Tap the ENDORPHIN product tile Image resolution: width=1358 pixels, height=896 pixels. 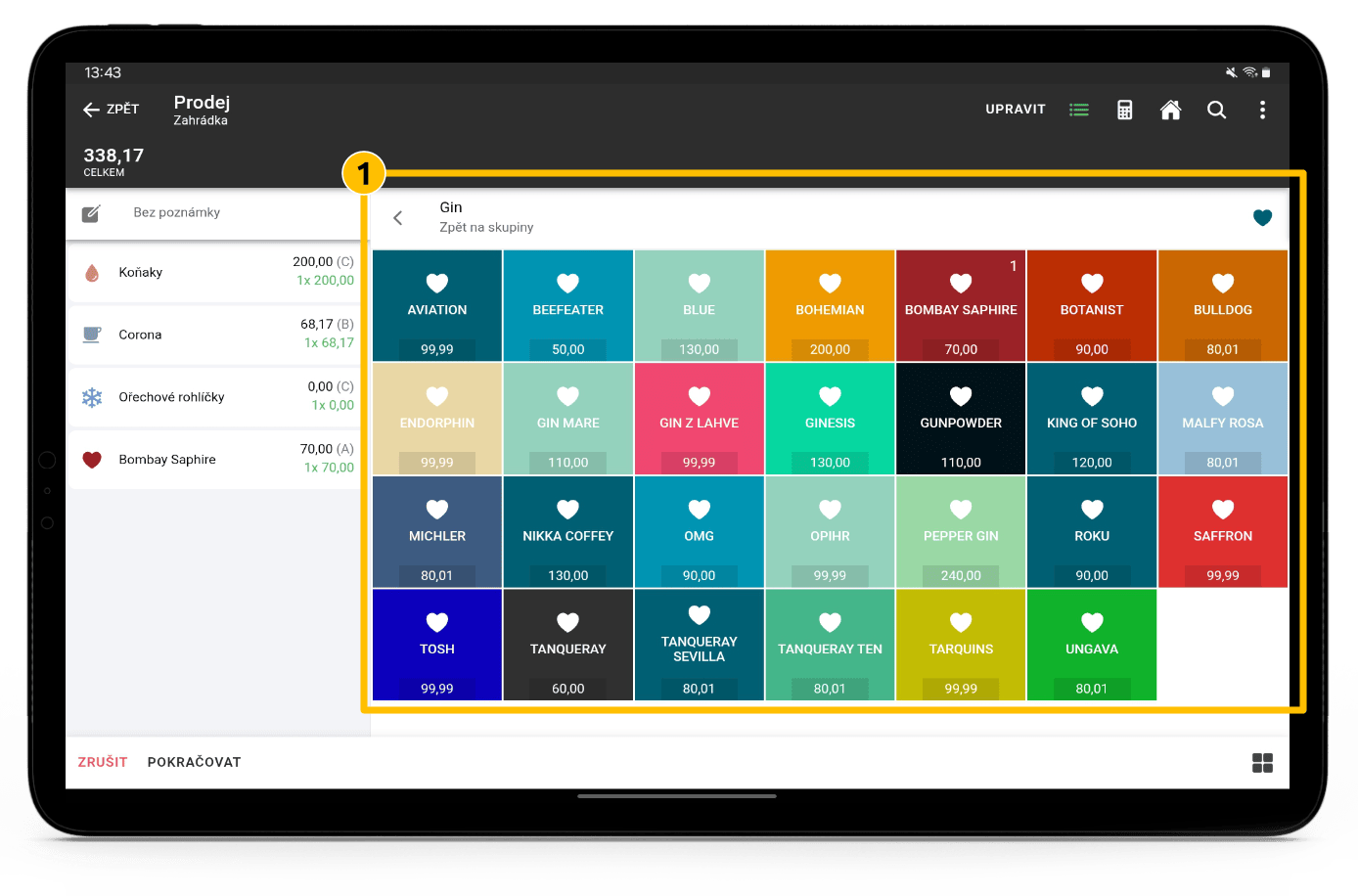click(437, 420)
